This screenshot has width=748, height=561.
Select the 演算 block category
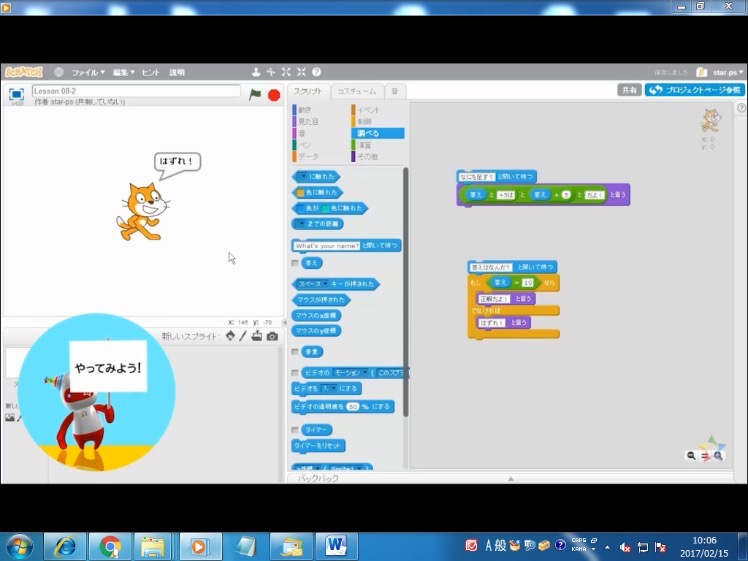(364, 145)
